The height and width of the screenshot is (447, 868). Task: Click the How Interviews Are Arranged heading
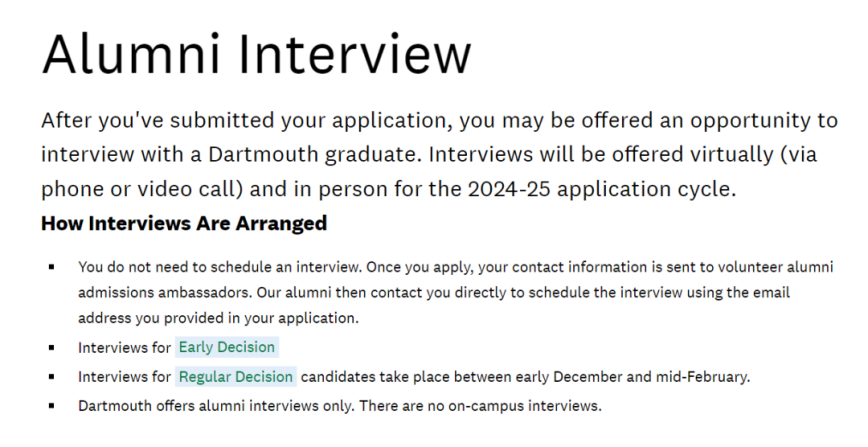(184, 223)
